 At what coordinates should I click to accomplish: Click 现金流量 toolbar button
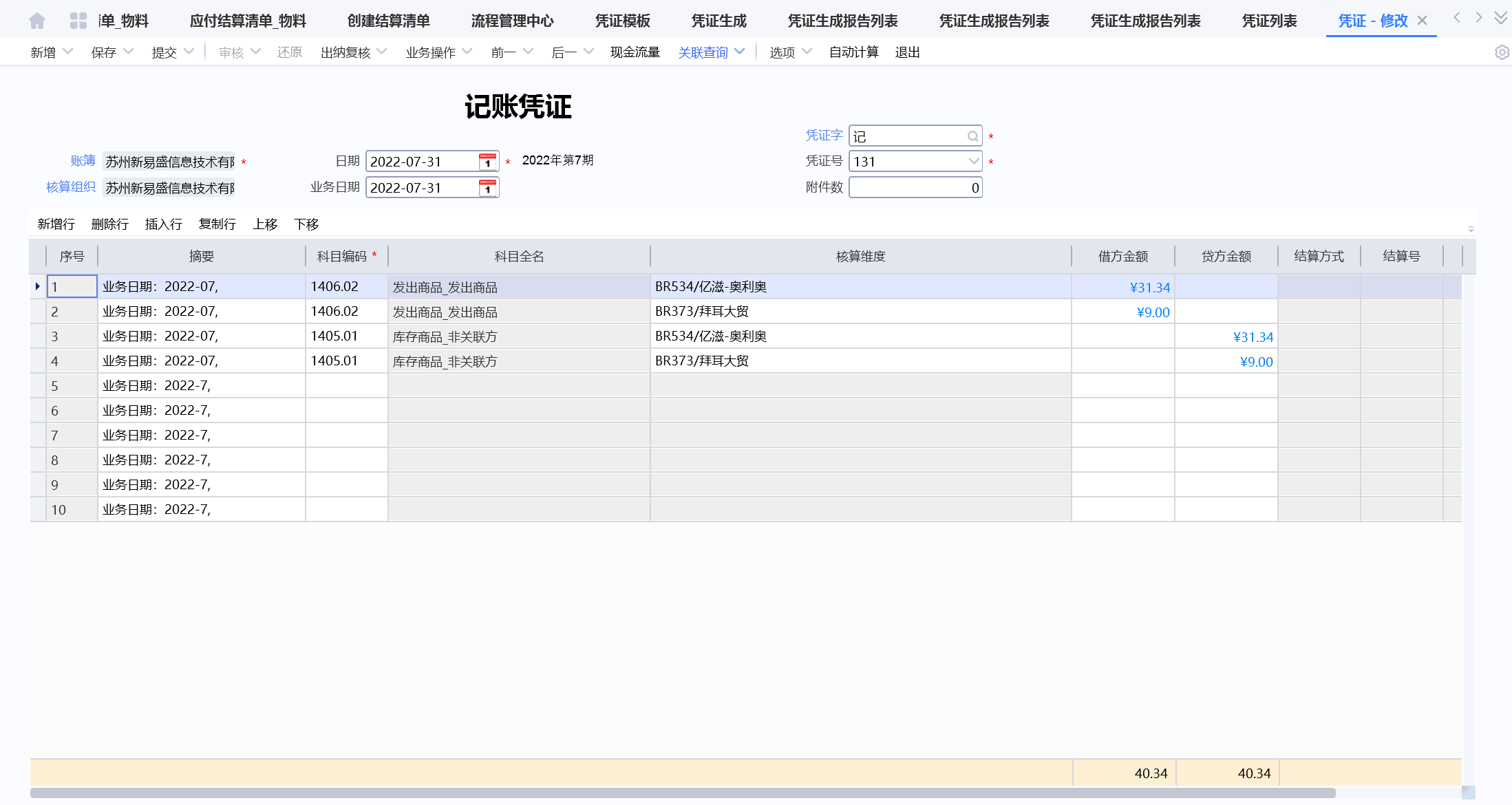[635, 52]
